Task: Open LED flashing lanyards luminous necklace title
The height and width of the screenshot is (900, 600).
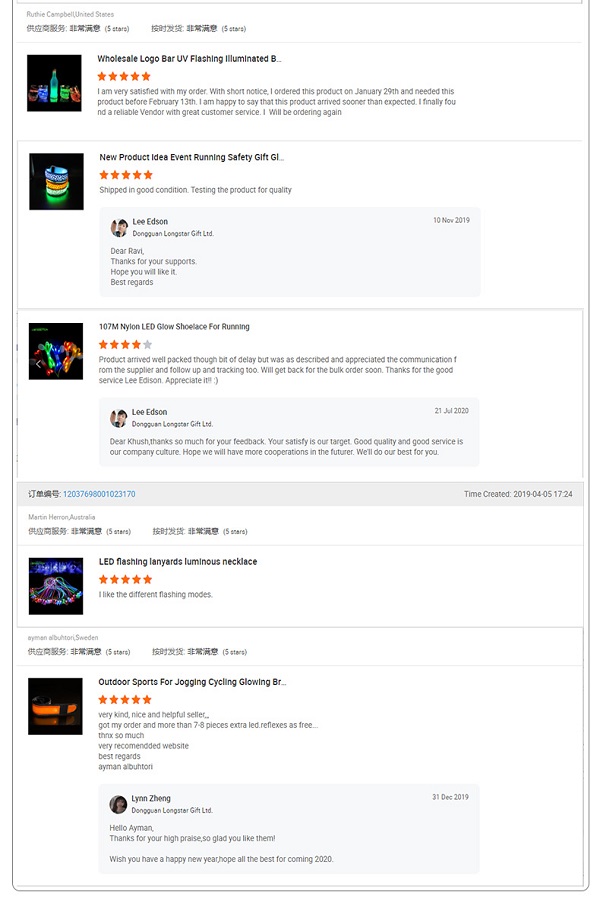Action: (178, 561)
